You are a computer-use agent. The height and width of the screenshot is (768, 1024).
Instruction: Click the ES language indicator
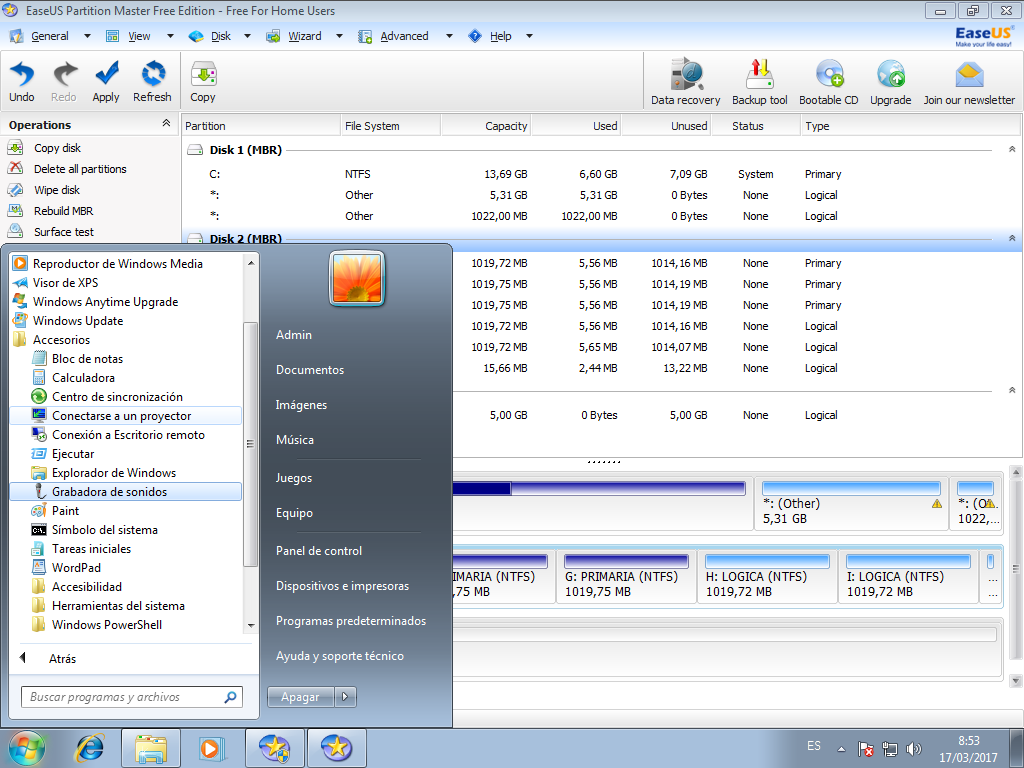(x=814, y=746)
